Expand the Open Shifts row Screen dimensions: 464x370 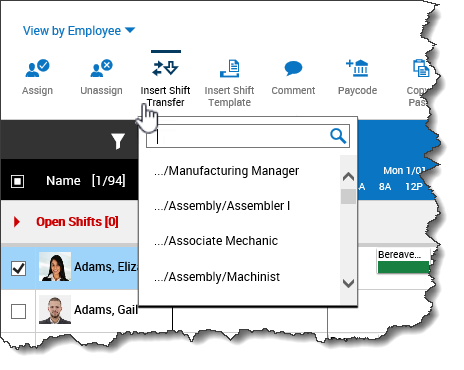[x=17, y=222]
